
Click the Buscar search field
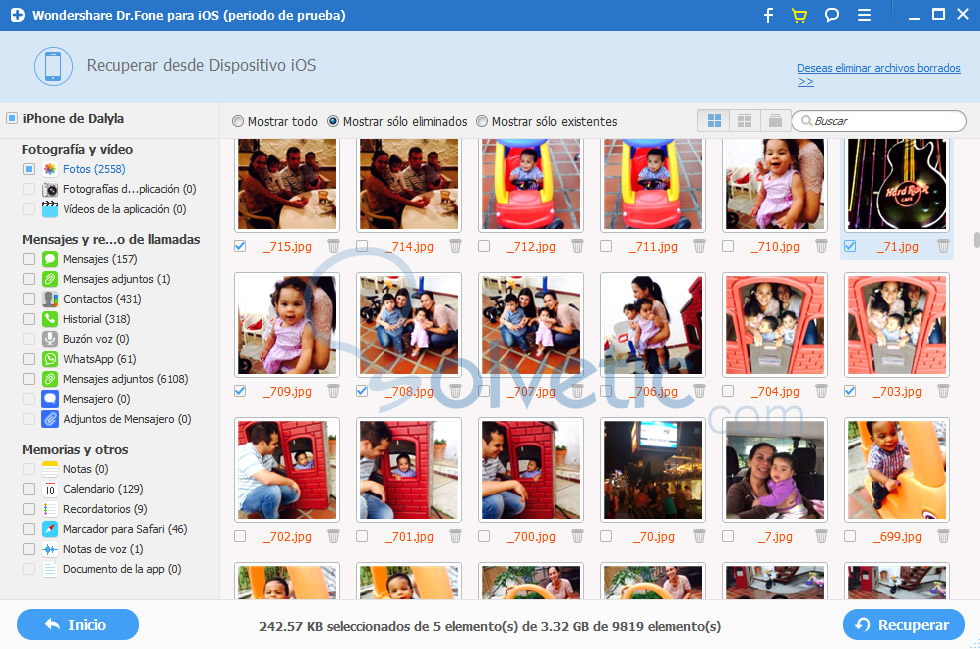(x=879, y=121)
